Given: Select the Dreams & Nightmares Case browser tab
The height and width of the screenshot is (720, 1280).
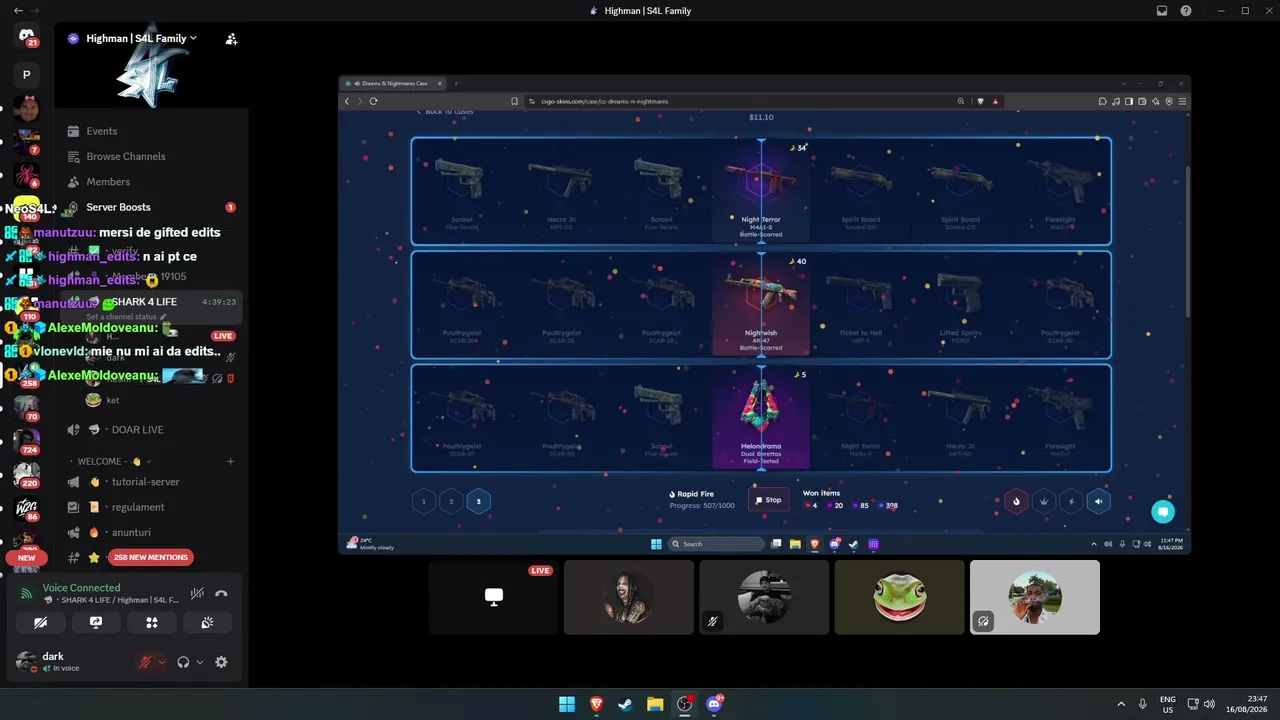Looking at the screenshot, I should 395,83.
